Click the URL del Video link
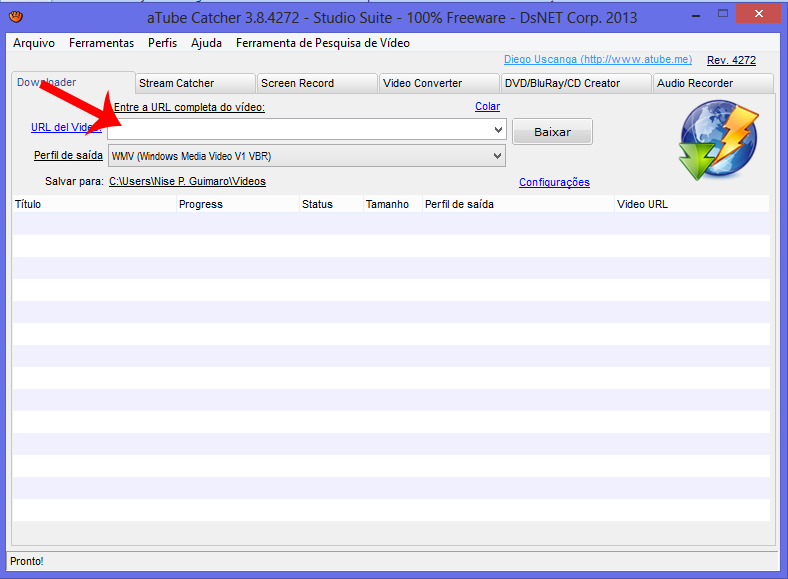 pyautogui.click(x=66, y=127)
